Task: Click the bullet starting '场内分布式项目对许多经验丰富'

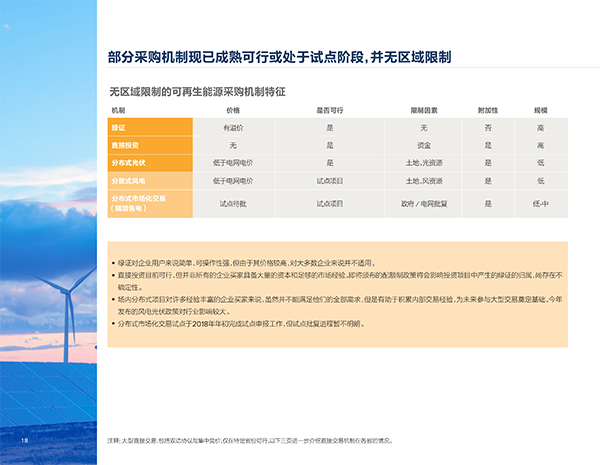Action: pyautogui.click(x=337, y=305)
